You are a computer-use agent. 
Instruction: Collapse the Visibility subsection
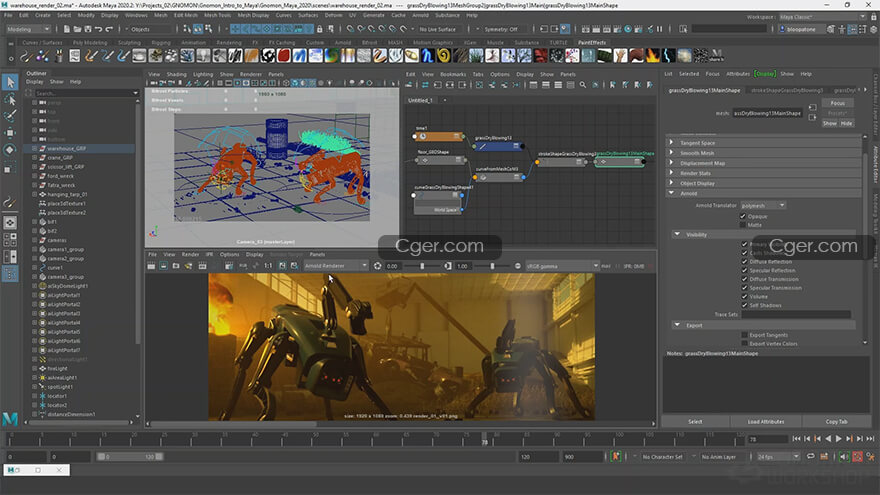click(764, 235)
